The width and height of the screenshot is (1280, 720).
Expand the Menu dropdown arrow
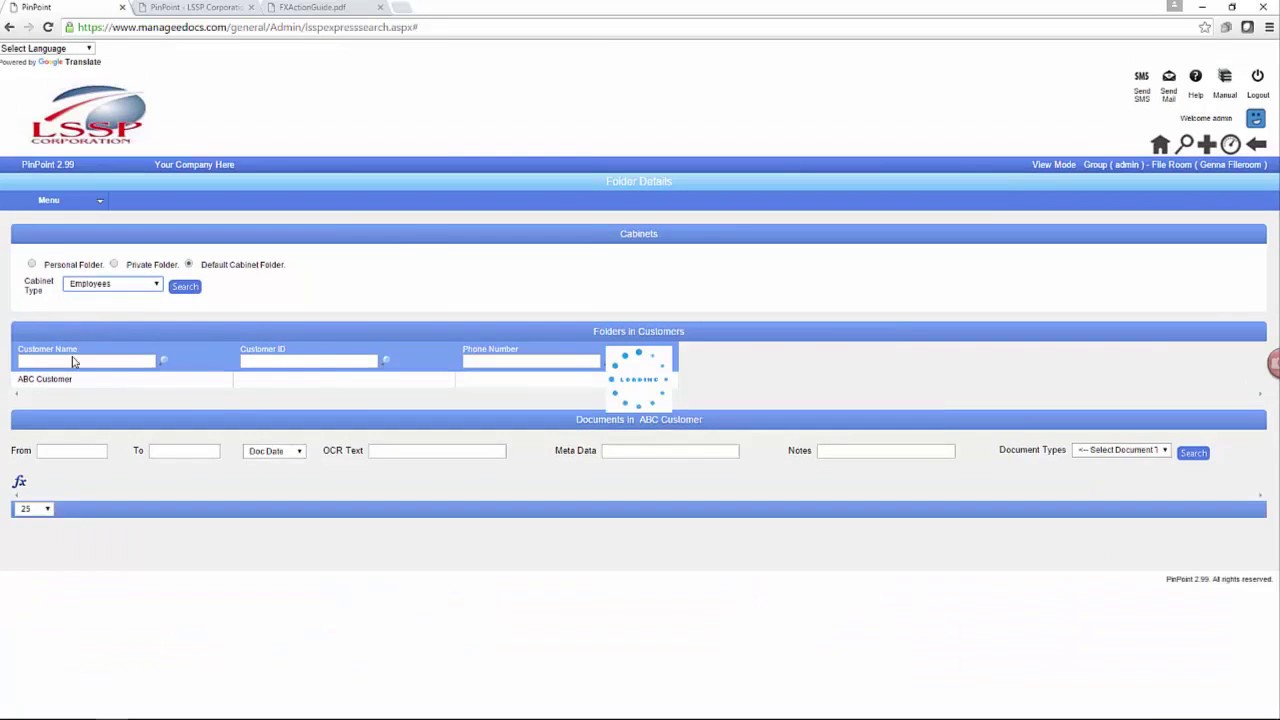100,201
